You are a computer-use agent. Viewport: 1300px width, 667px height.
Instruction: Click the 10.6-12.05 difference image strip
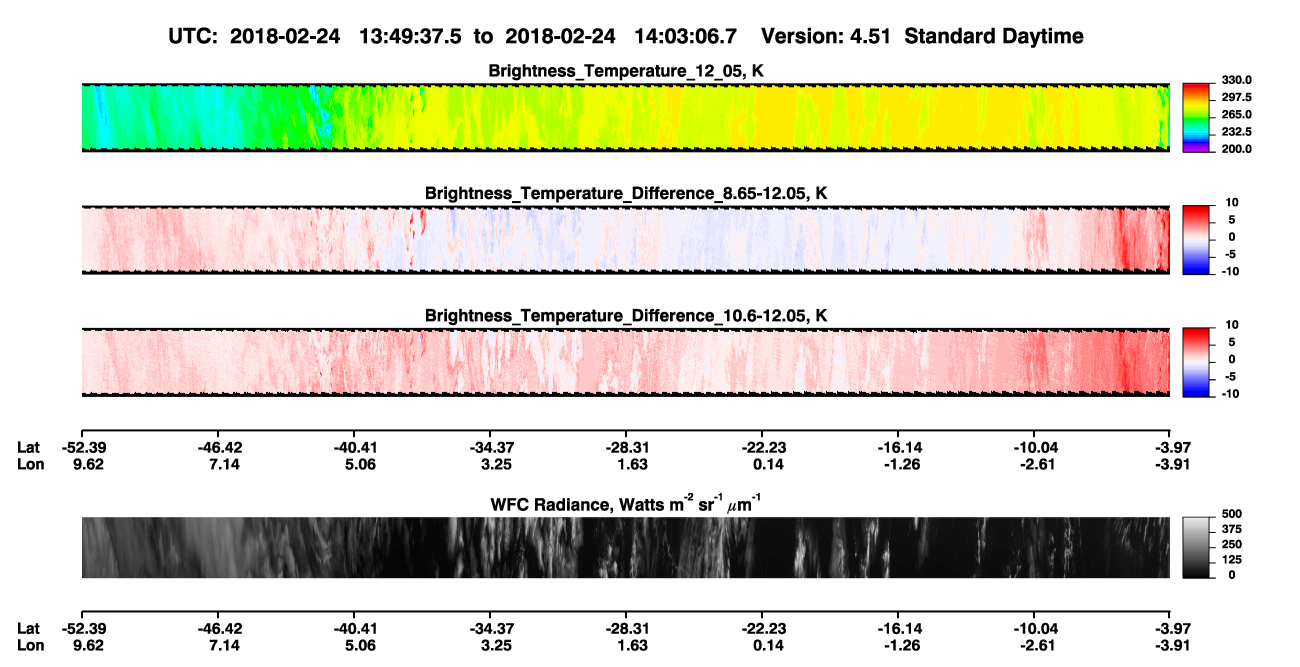tap(625, 362)
